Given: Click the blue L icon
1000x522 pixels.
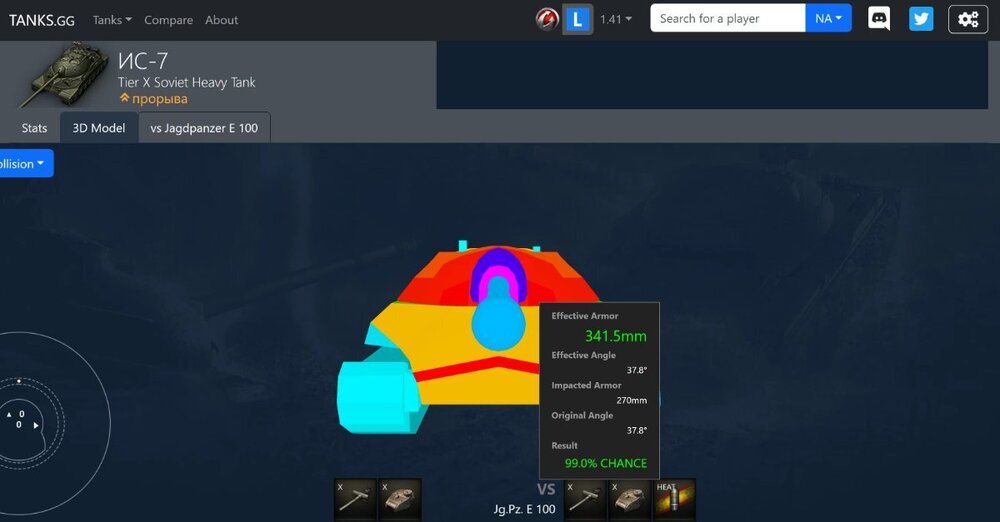Looking at the screenshot, I should pyautogui.click(x=577, y=19).
